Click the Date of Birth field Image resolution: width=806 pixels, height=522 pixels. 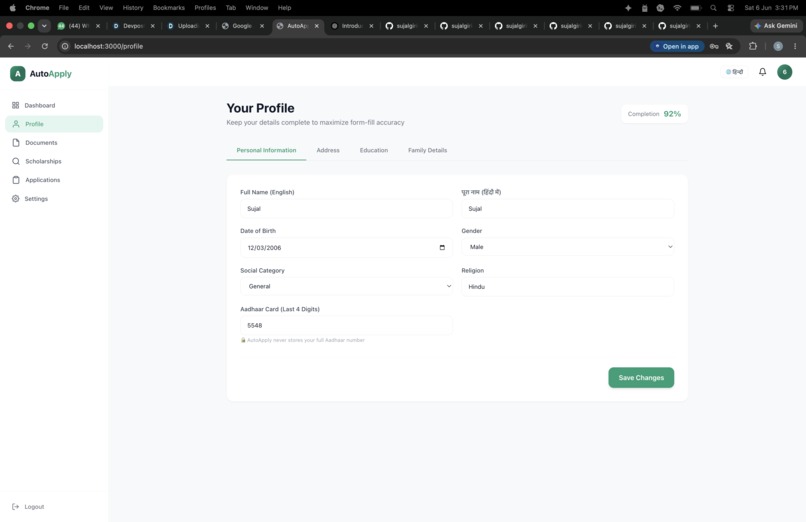pyautogui.click(x=346, y=248)
